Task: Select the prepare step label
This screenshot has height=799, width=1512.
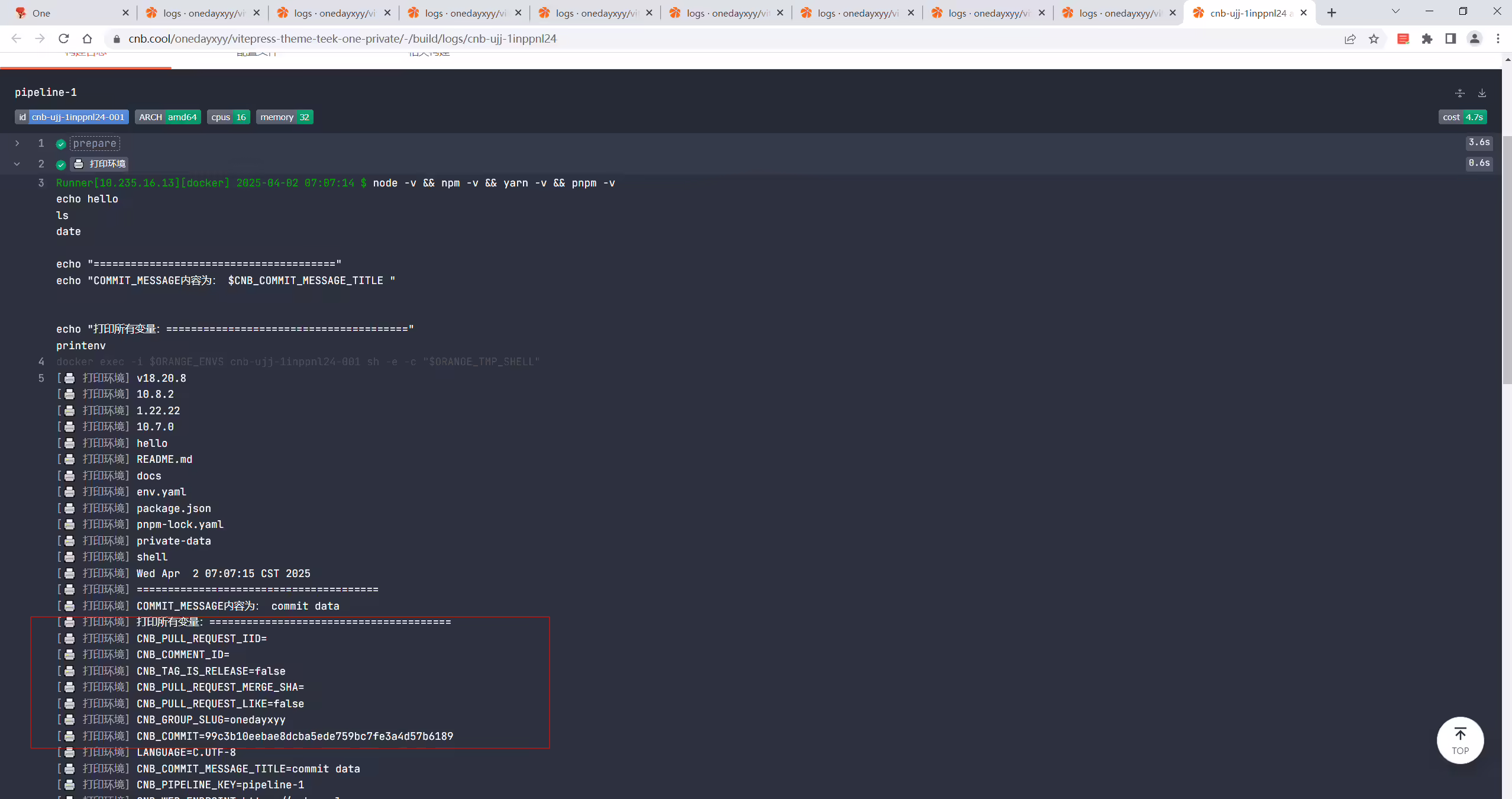Action: click(x=95, y=144)
